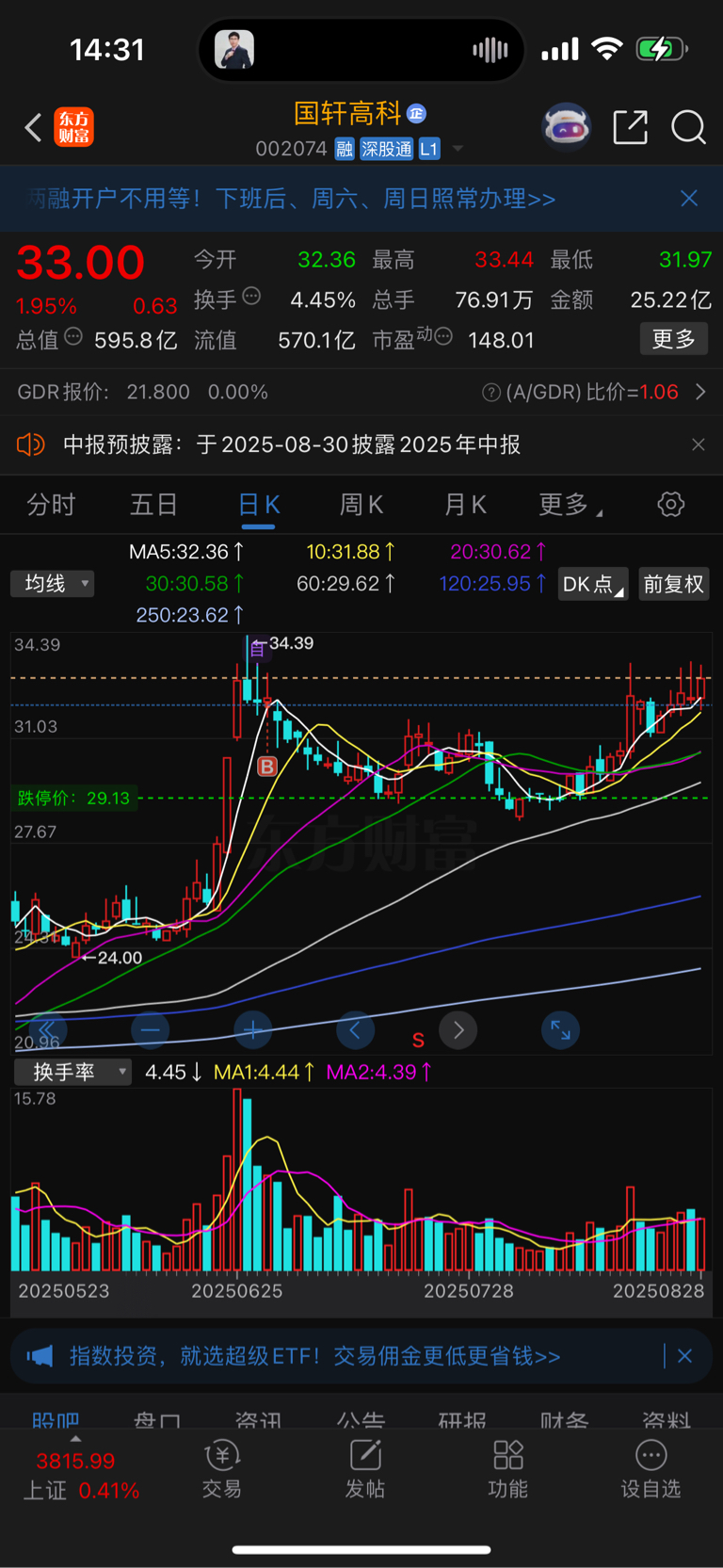Open the 资讯 news tab
The image size is (723, 1568).
pyautogui.click(x=258, y=1418)
